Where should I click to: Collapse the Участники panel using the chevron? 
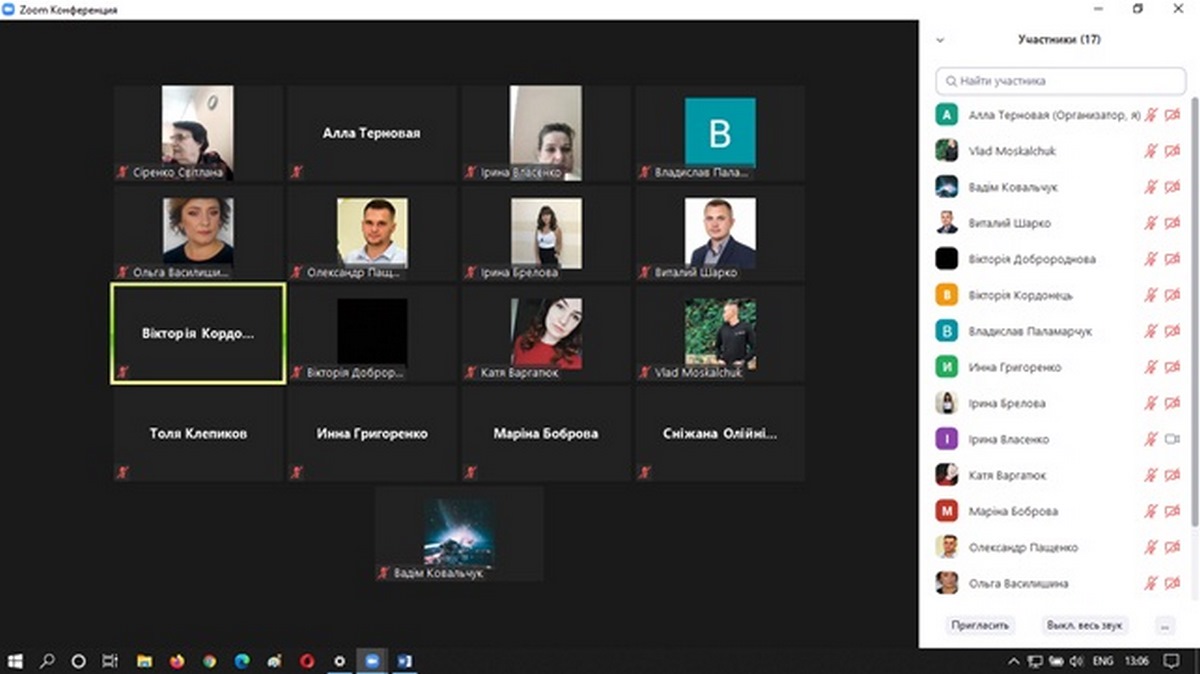[x=939, y=40]
